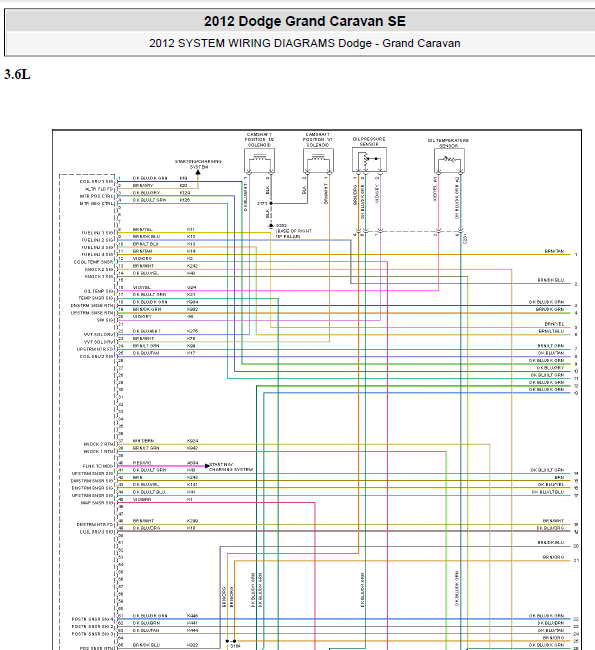
Task: Click the KNOCK 2 RTN pin label
Action: click(x=98, y=444)
